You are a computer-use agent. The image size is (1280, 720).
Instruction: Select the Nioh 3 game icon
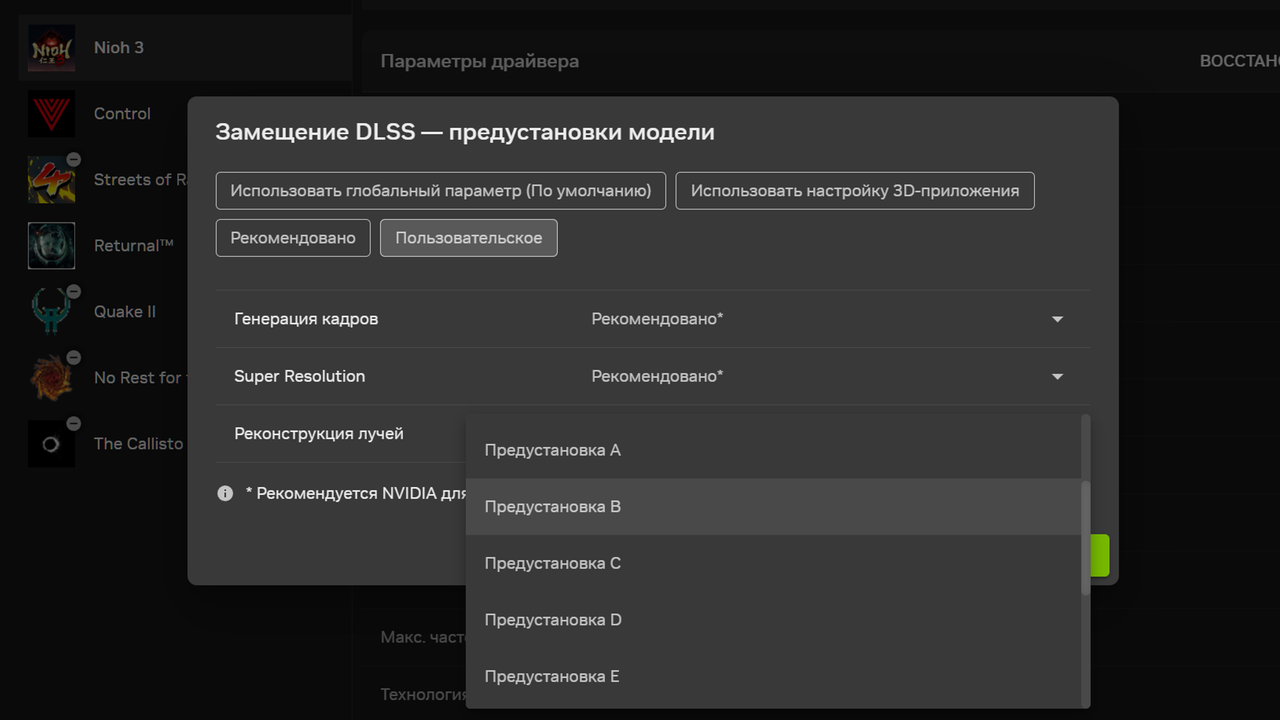51,48
